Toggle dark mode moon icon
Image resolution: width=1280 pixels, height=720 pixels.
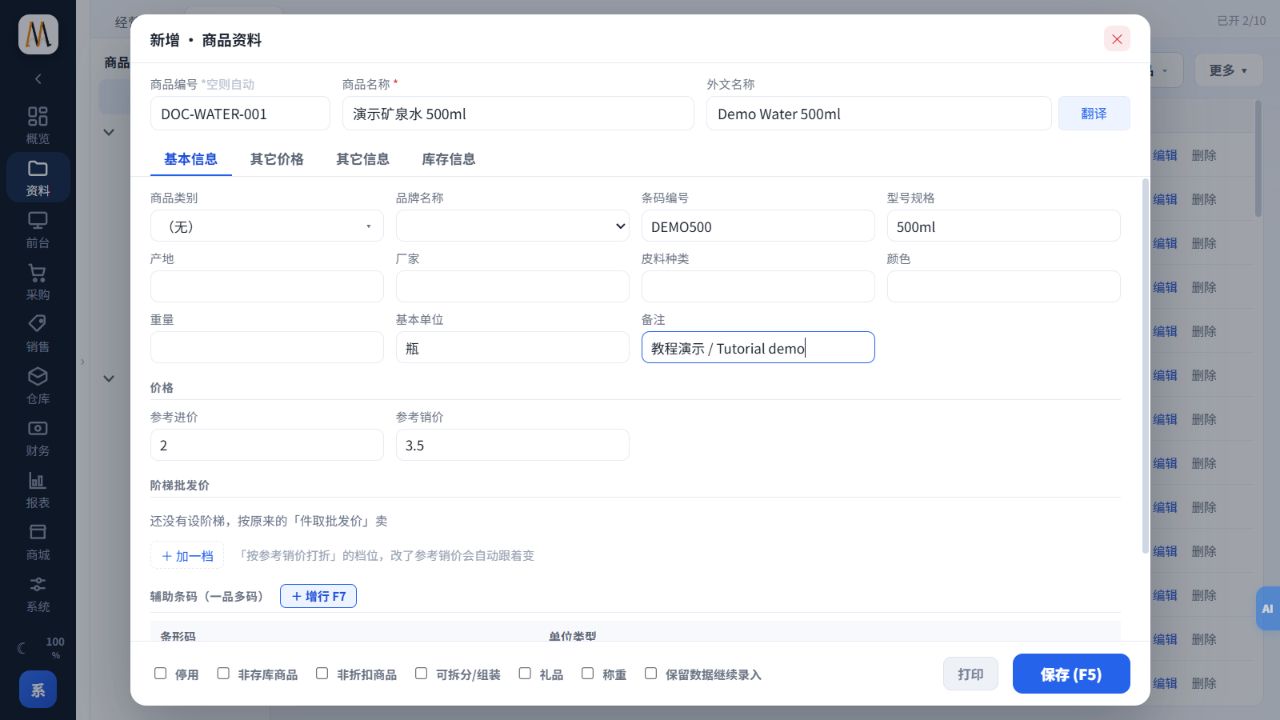(21, 648)
